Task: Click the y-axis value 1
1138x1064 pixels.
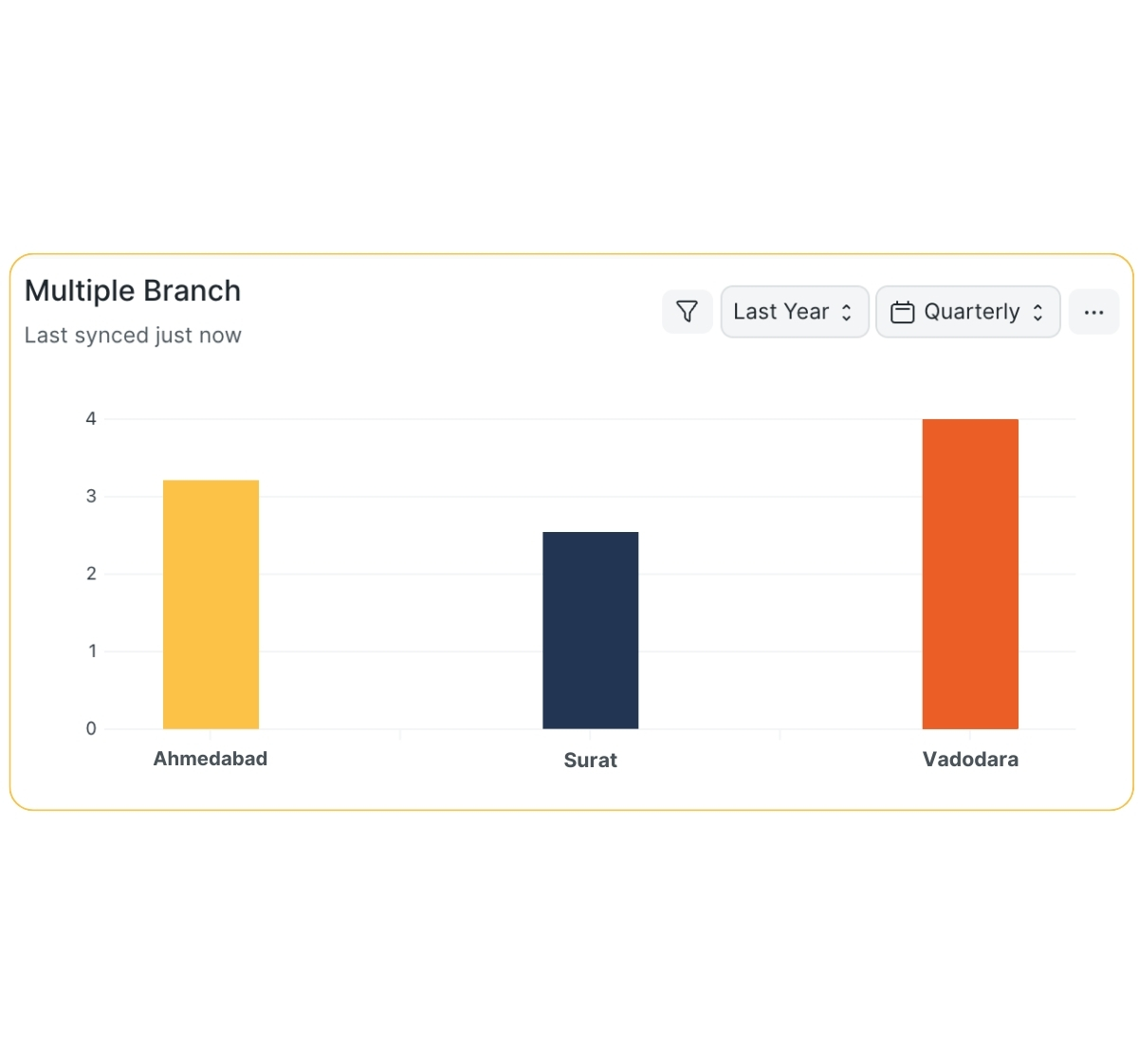Action: [92, 651]
